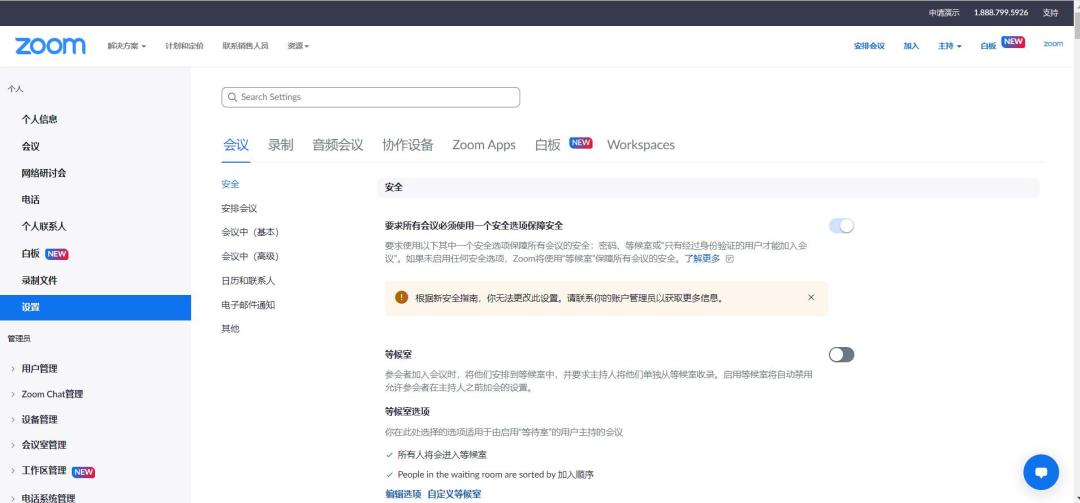1080x503 pixels.
Task: Open the 白板 settings tab
Action: tap(548, 145)
